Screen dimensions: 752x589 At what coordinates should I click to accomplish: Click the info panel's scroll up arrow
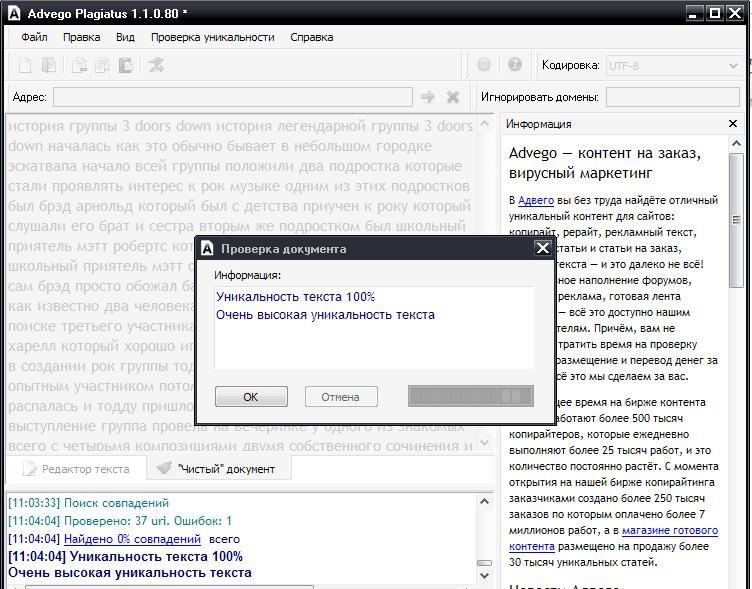point(736,143)
